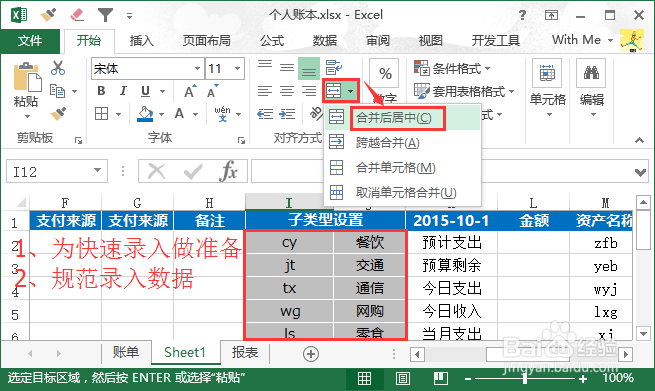655x391 pixels.
Task: Open the 文件 File tab
Action: (x=30, y=41)
